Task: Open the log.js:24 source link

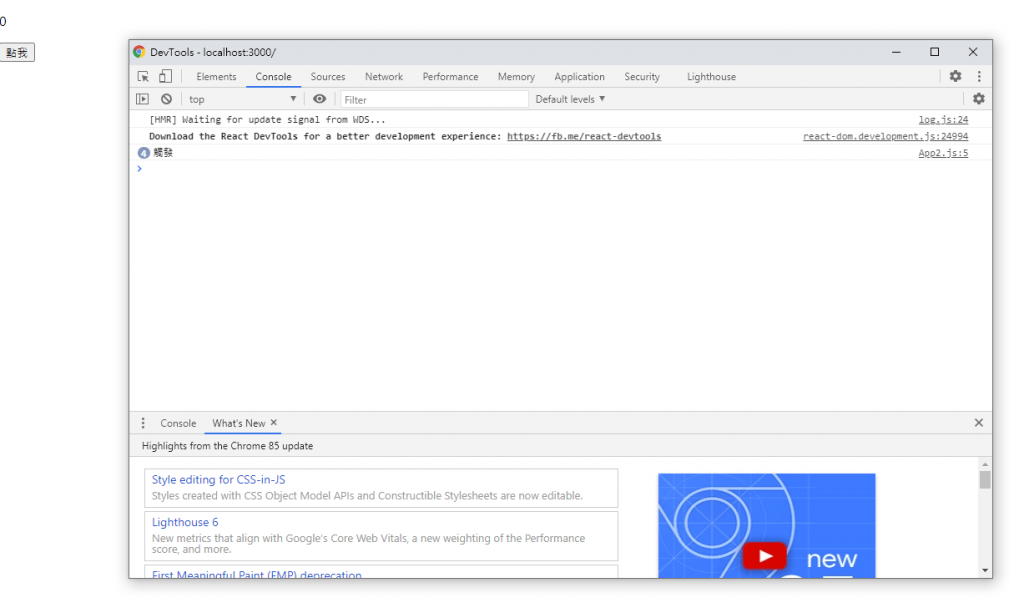Action: 943,120
